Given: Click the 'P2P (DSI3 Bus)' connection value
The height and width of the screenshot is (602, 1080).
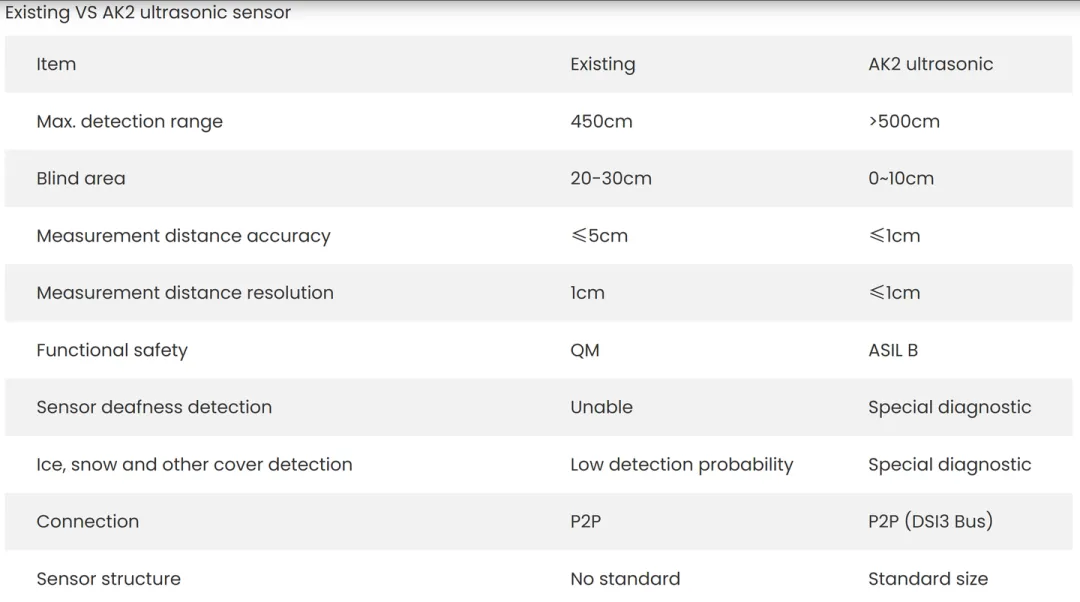Looking at the screenshot, I should tap(930, 521).
